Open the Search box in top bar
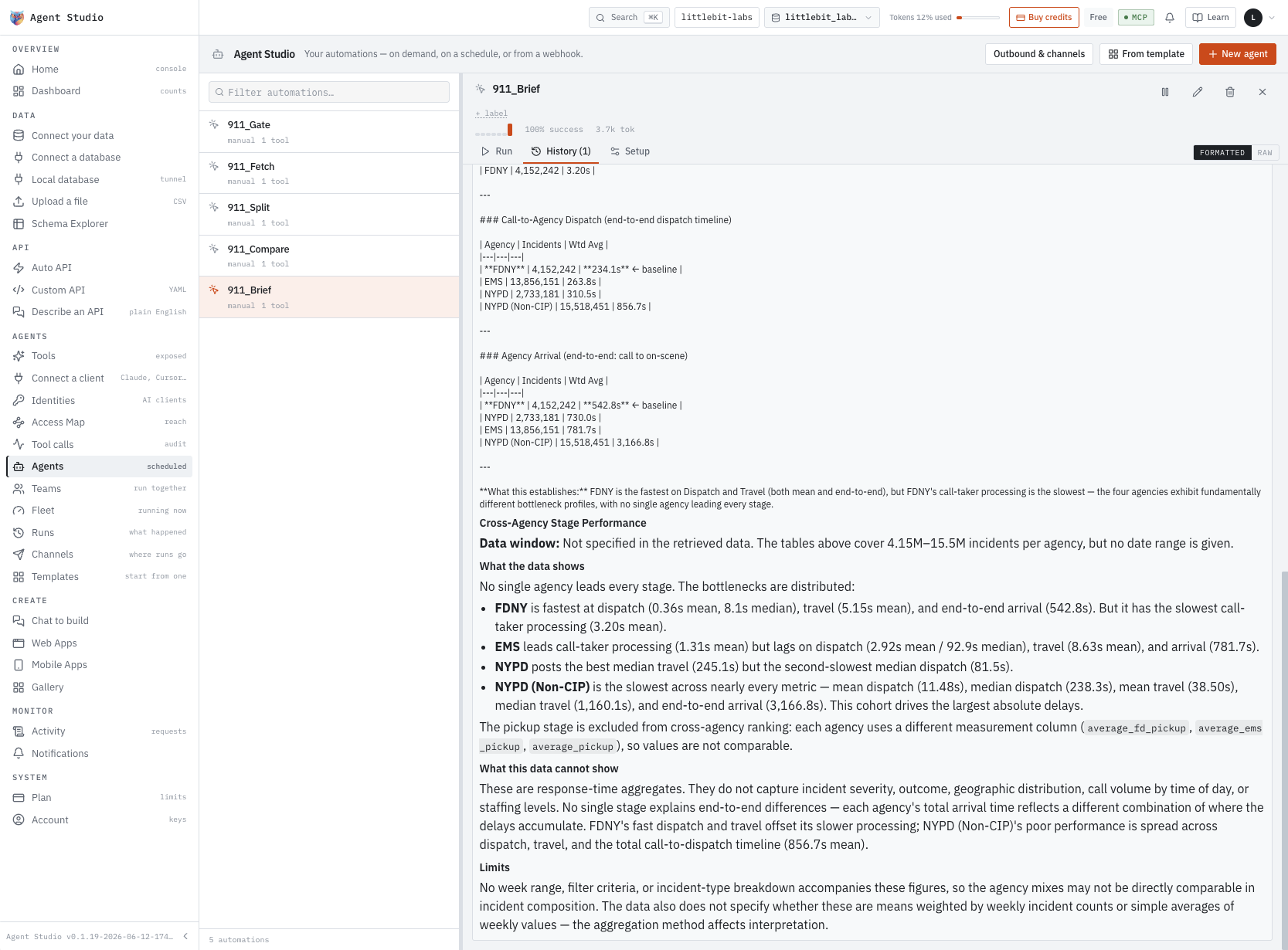The width and height of the screenshot is (1288, 950). tap(629, 17)
